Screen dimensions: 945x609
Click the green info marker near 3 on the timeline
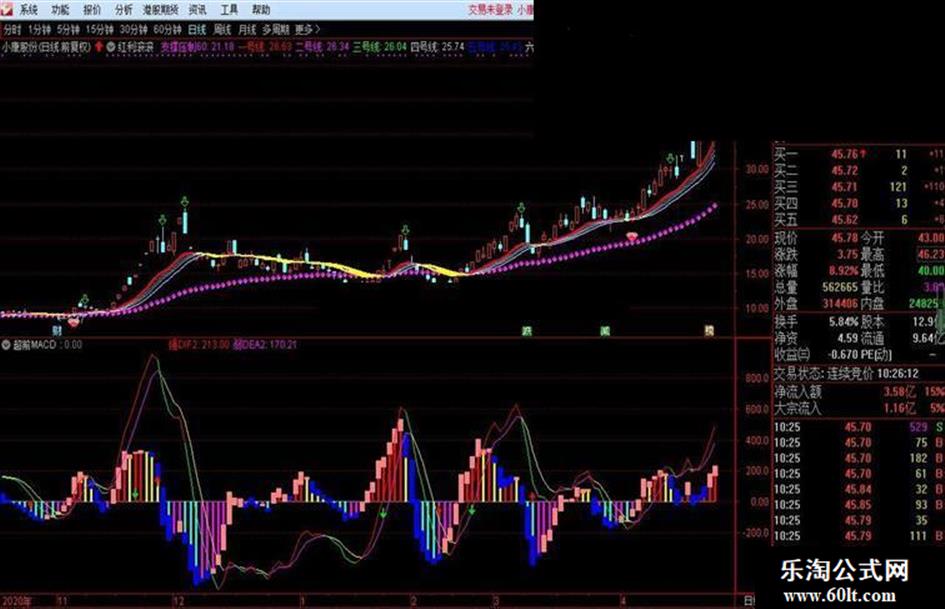point(527,330)
